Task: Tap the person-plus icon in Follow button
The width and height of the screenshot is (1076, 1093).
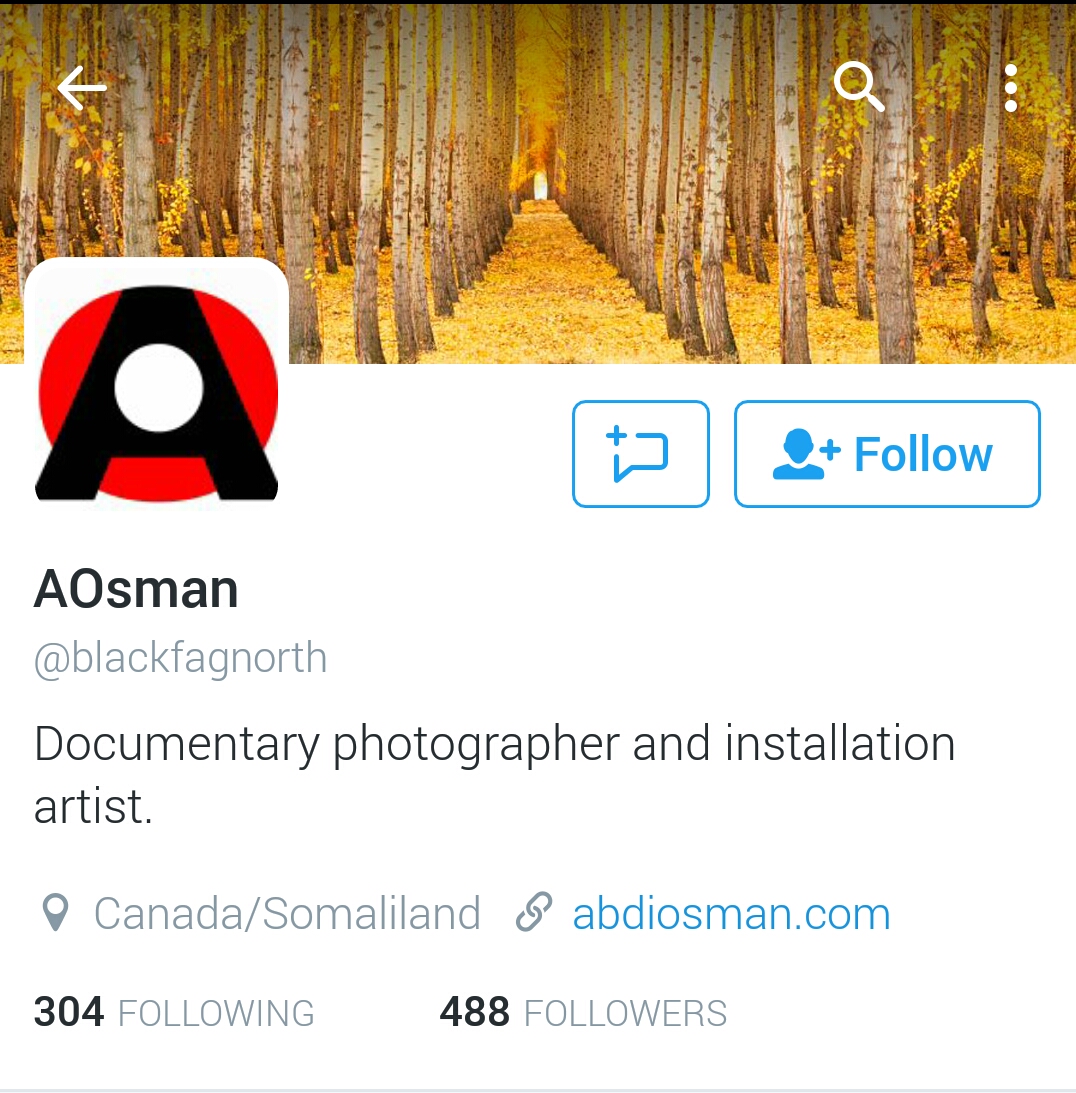Action: click(x=806, y=454)
